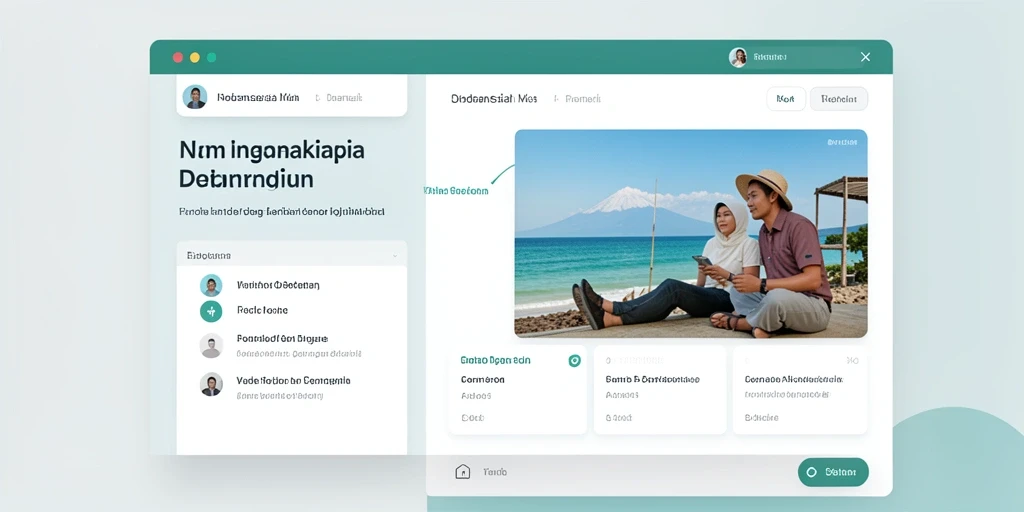The height and width of the screenshot is (512, 1024).
Task: Click the red traffic-light button
Action: 178,57
